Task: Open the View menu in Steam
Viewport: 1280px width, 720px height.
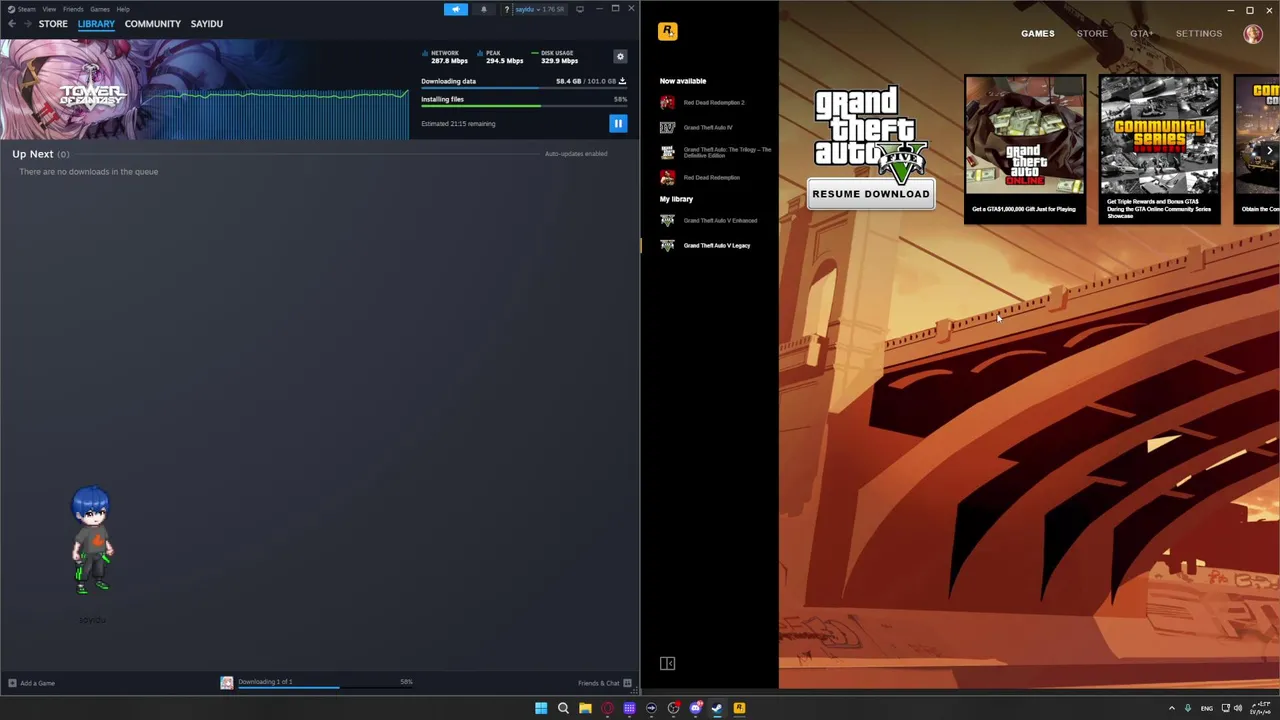Action: pos(49,9)
